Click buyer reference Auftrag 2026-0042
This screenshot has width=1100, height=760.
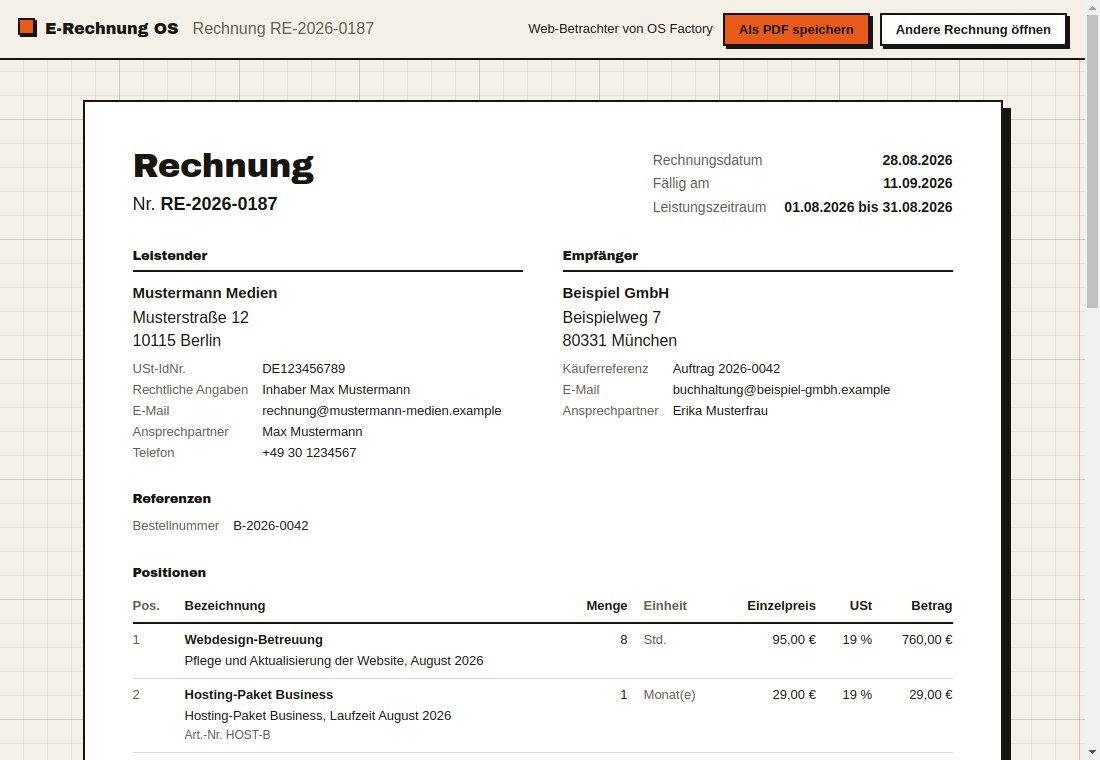726,368
